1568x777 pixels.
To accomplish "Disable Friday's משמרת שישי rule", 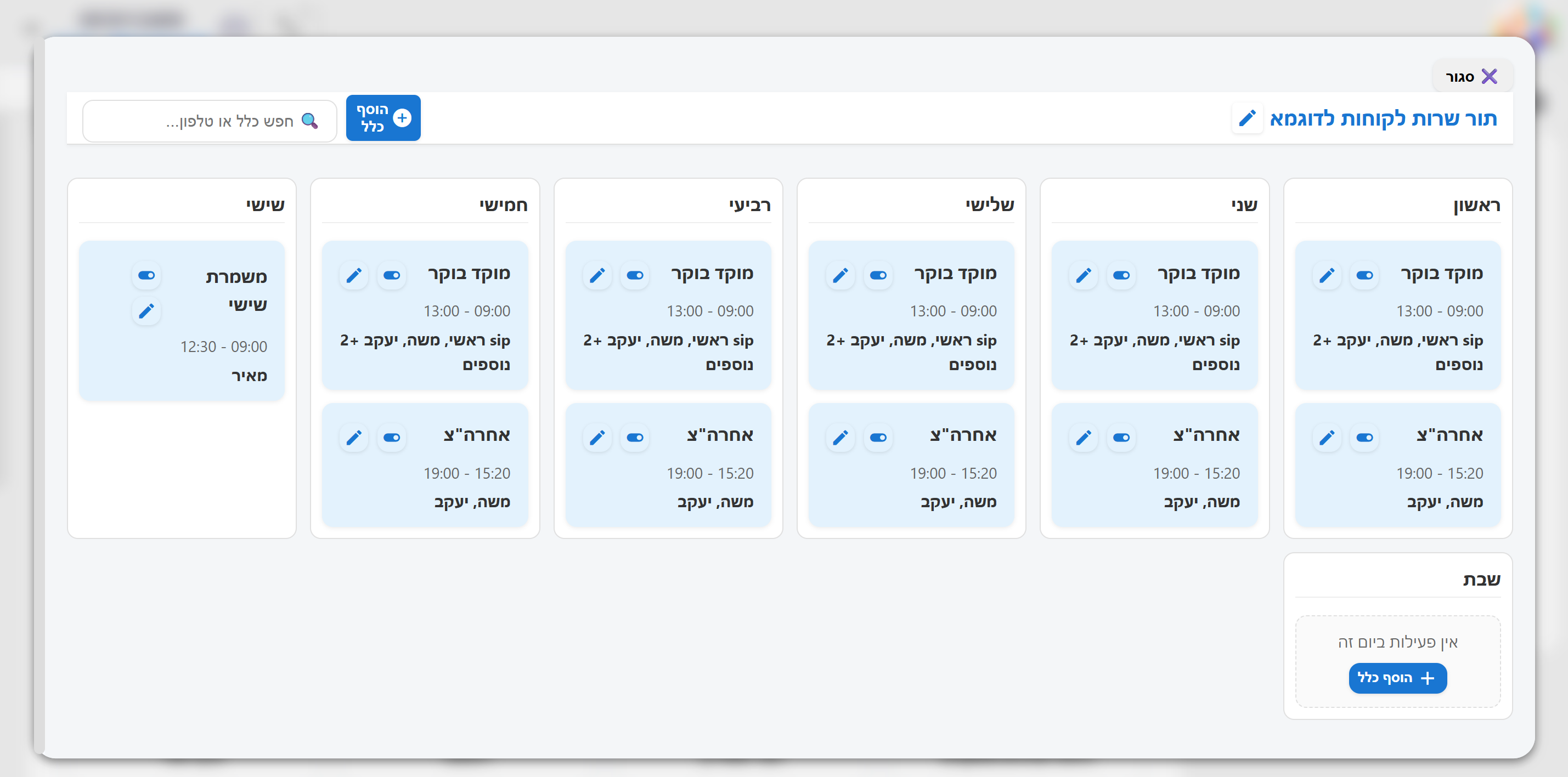I will pyautogui.click(x=146, y=276).
